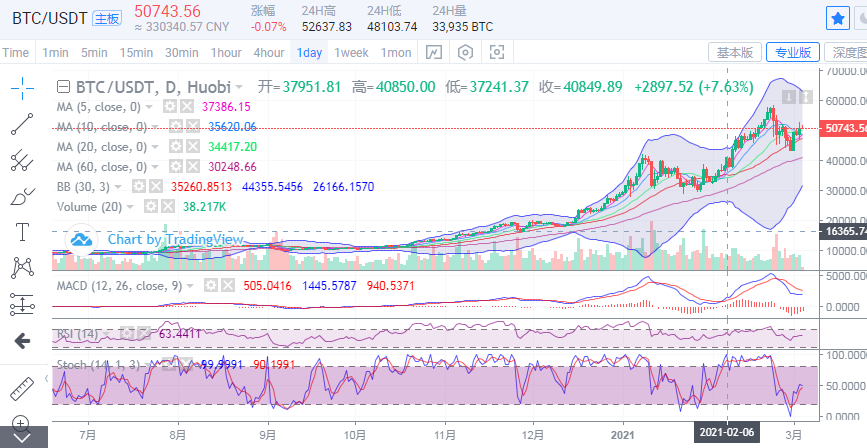The height and width of the screenshot is (448, 867).
Task: Take a chart snapshot with screenshot icon
Action: (x=497, y=53)
